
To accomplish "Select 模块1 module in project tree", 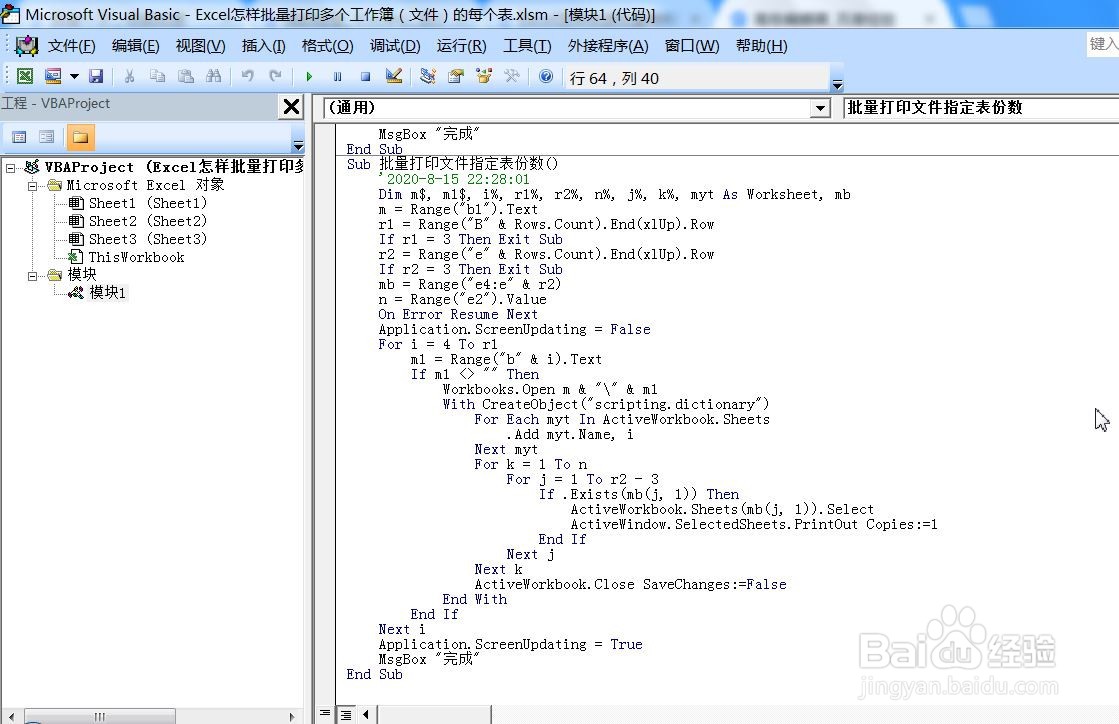I will 107,292.
